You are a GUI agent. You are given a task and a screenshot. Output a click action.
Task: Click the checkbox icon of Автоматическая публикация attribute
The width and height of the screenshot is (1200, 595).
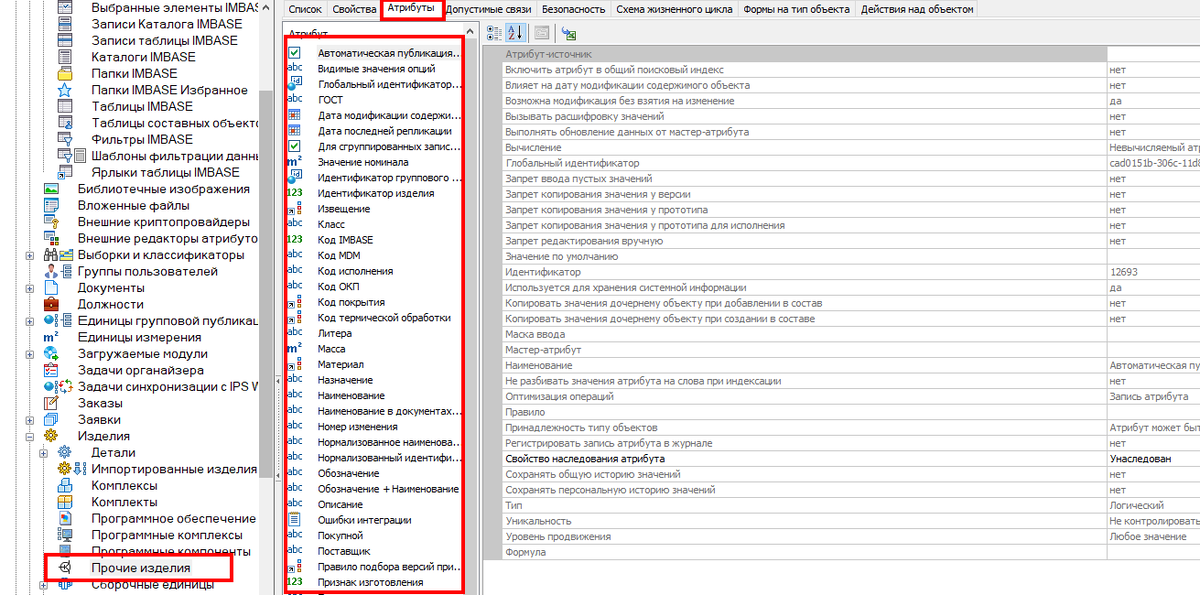click(x=294, y=52)
